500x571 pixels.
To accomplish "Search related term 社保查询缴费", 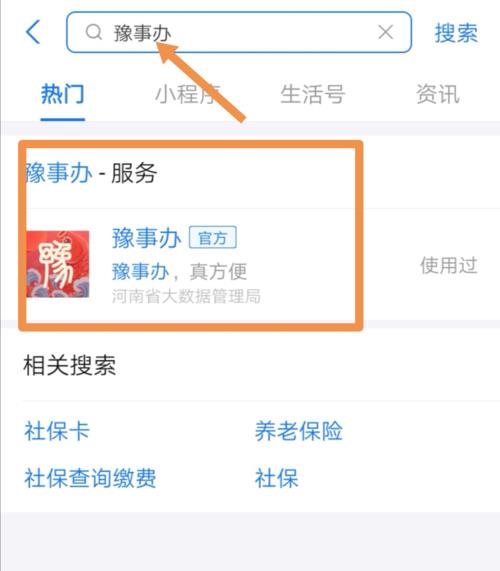I will click(x=90, y=478).
